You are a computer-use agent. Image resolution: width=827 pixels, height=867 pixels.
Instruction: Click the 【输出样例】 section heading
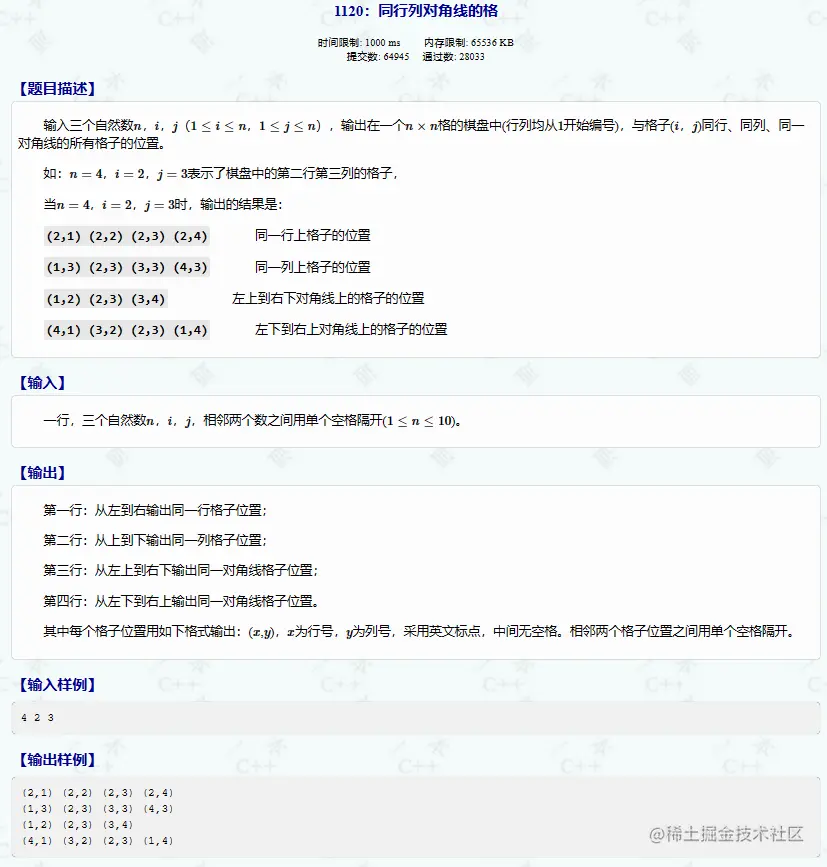coord(57,760)
